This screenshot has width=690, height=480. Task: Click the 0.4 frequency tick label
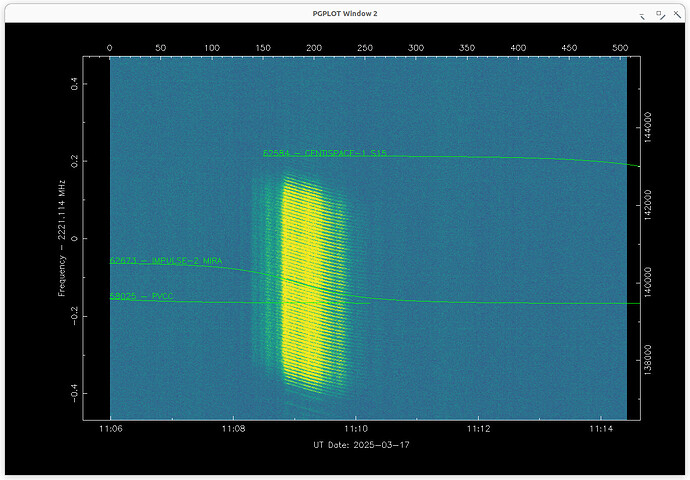coord(74,84)
